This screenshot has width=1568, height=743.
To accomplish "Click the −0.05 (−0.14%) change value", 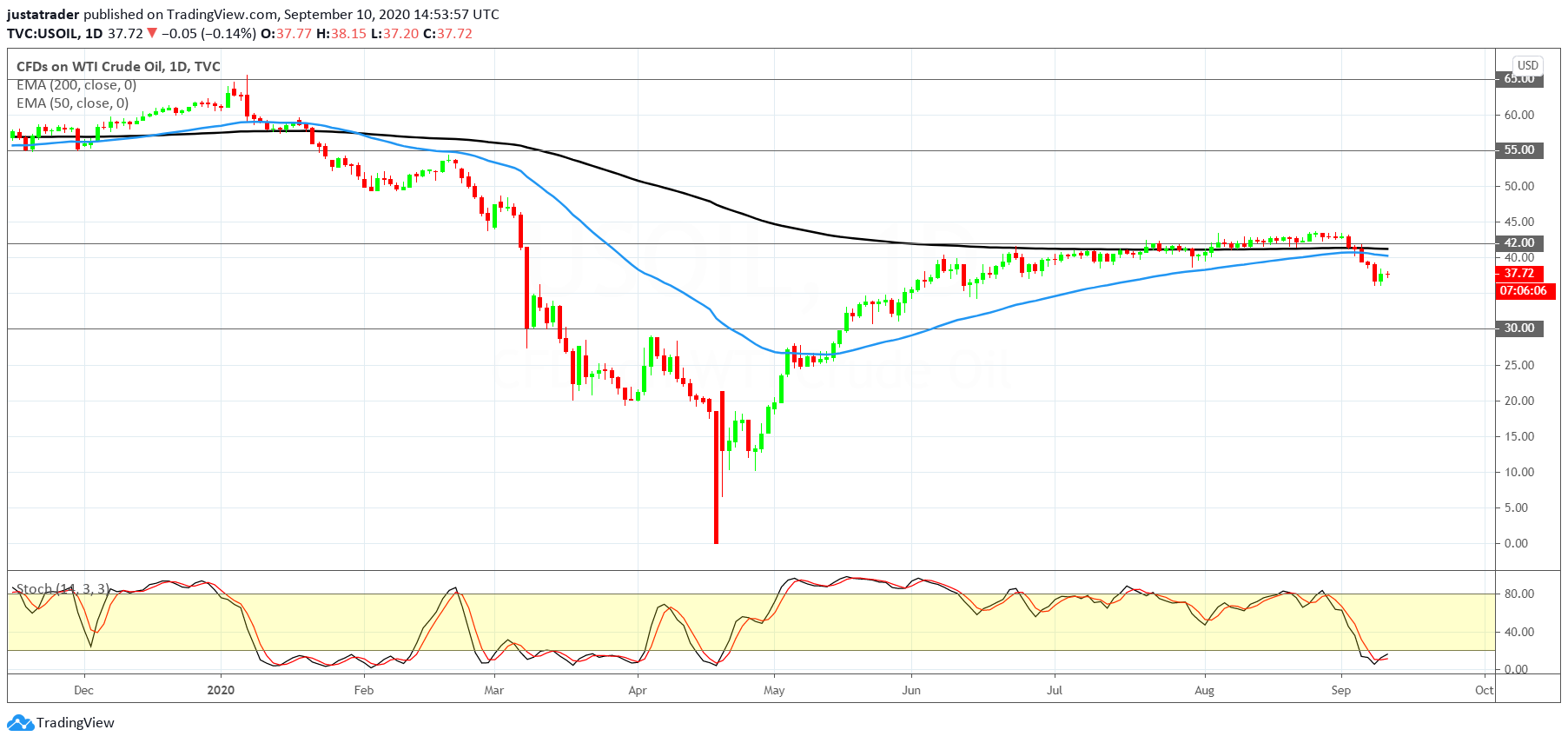I will click(208, 34).
